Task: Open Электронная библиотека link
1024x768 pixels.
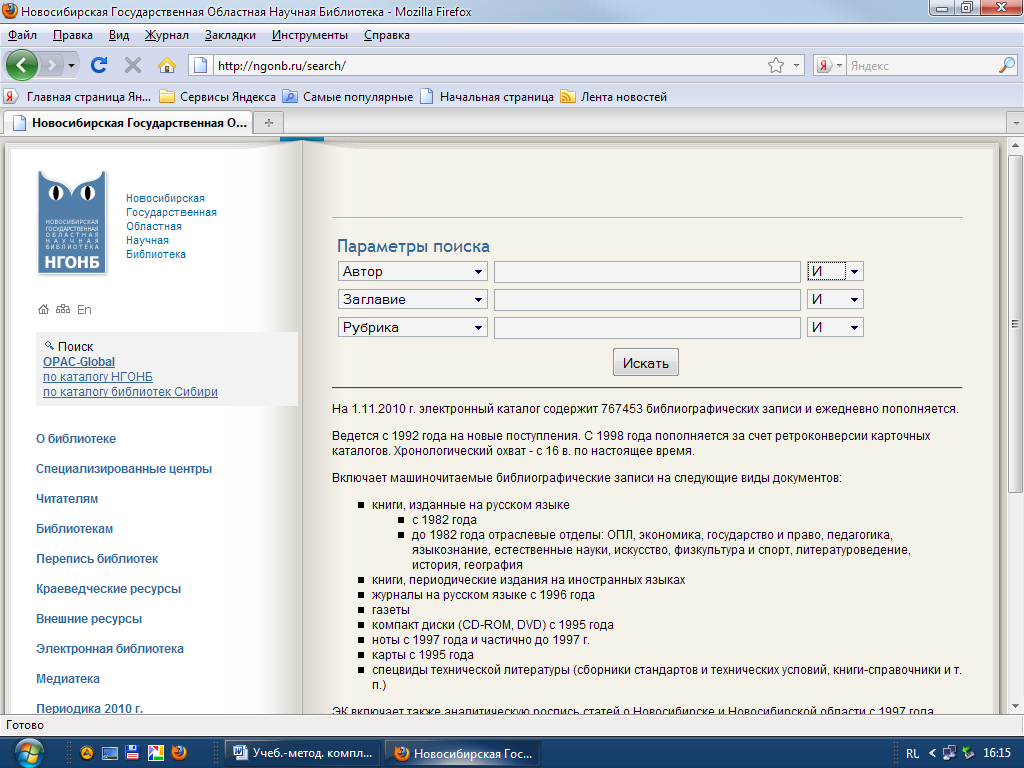Action: point(110,649)
